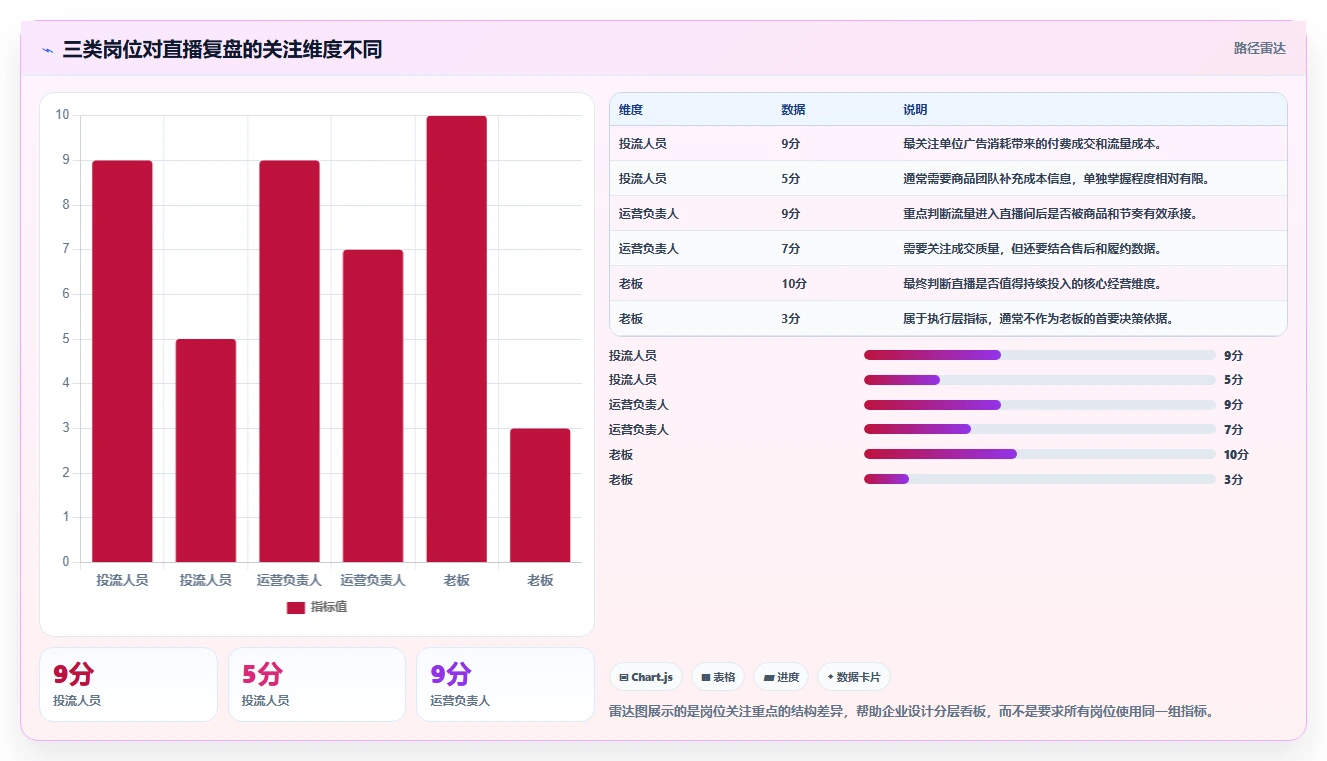Click the y-axis label 10
Viewport: 1327px width, 761px height.
point(62,115)
